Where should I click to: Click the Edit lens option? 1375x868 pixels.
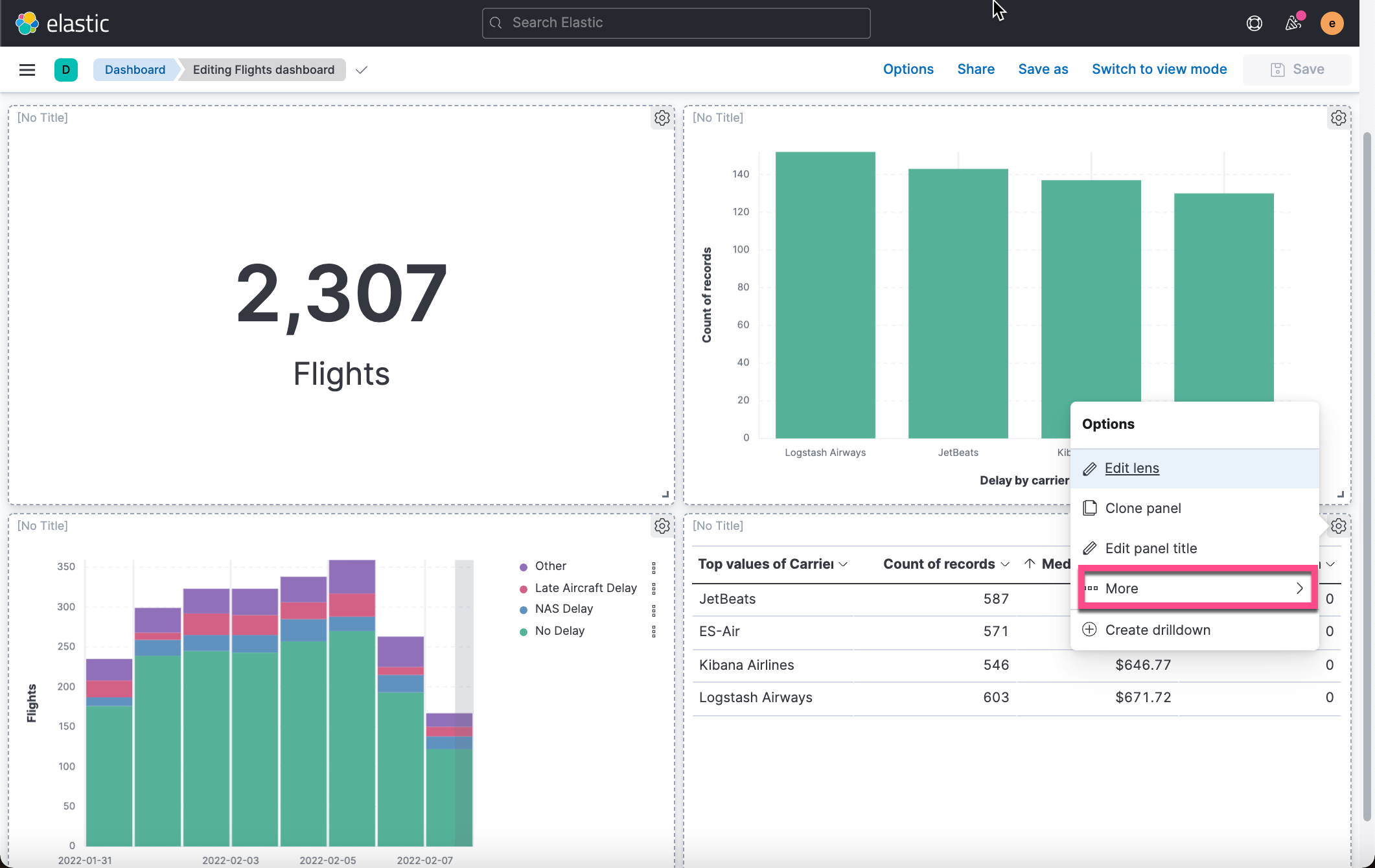(1131, 468)
